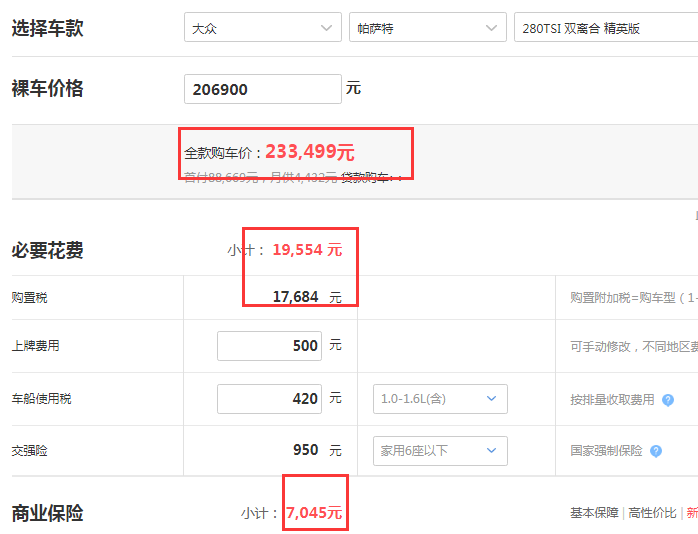
Task: Click the 裸车价格 input field showing 206900
Action: coord(263,89)
